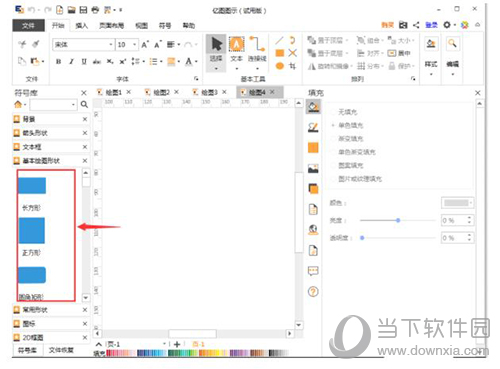Click the search magnifier in 符号库
This screenshot has height=369, width=500.
(84, 105)
